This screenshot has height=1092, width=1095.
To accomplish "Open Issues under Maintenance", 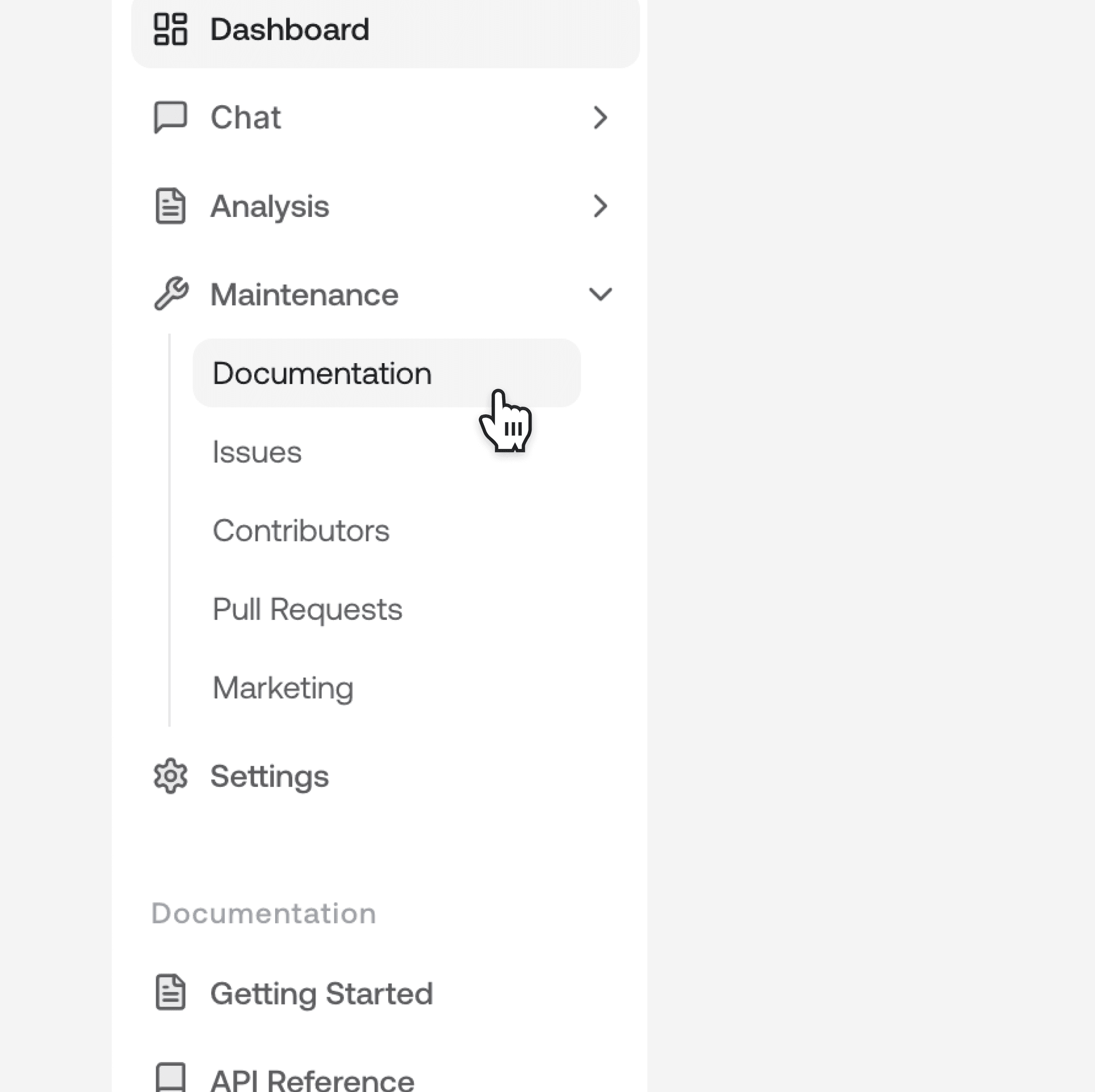I will click(257, 452).
